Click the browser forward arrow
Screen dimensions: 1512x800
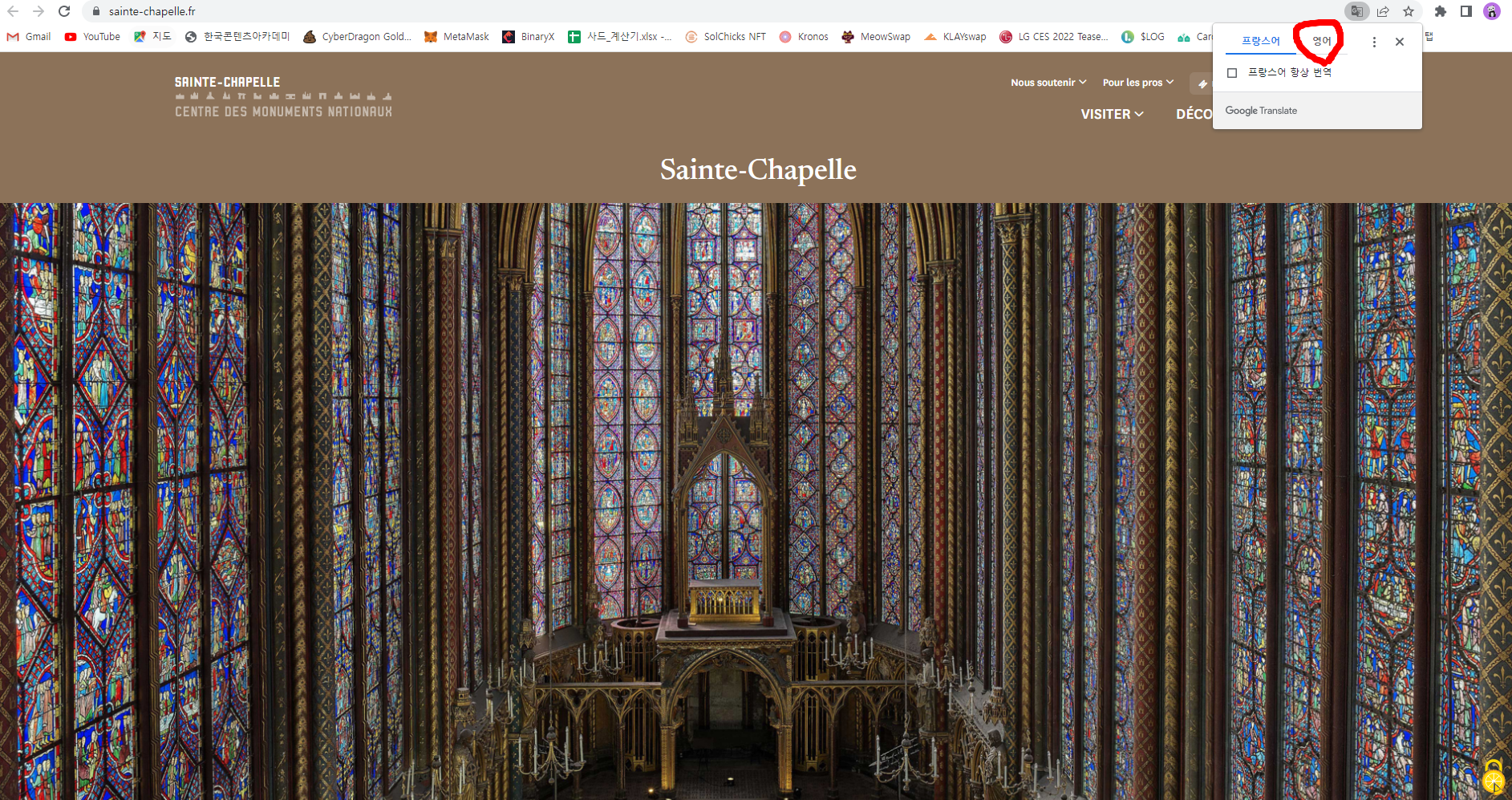39,11
